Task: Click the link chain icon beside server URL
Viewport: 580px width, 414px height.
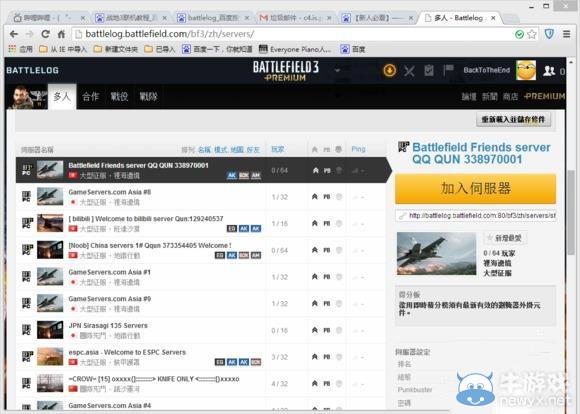Action: click(x=402, y=216)
